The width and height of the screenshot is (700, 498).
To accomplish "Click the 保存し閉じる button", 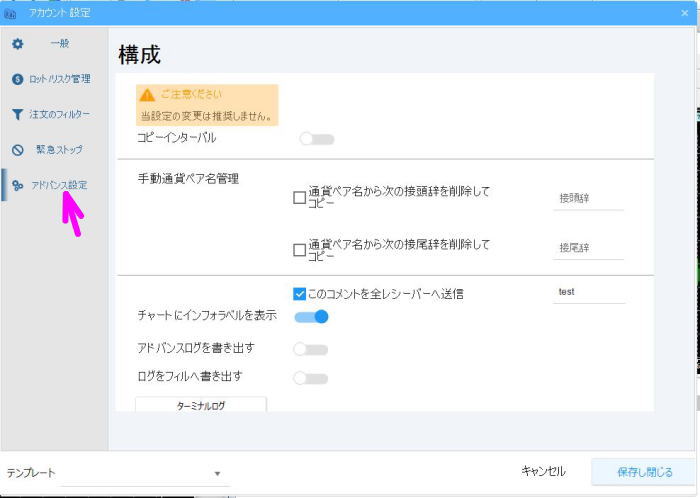I will 644,472.
